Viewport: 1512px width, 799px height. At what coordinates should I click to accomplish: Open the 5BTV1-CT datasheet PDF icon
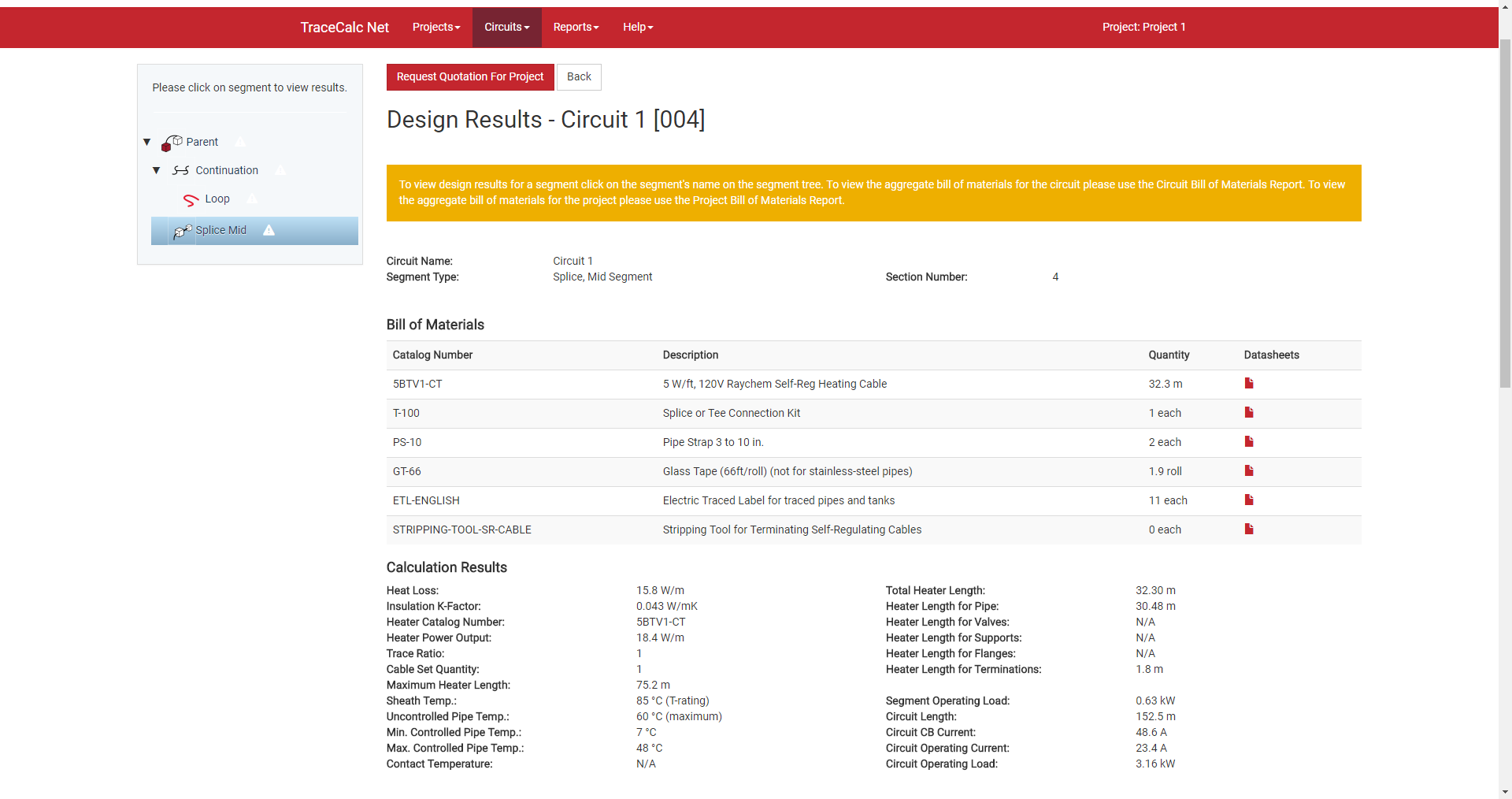click(x=1248, y=384)
